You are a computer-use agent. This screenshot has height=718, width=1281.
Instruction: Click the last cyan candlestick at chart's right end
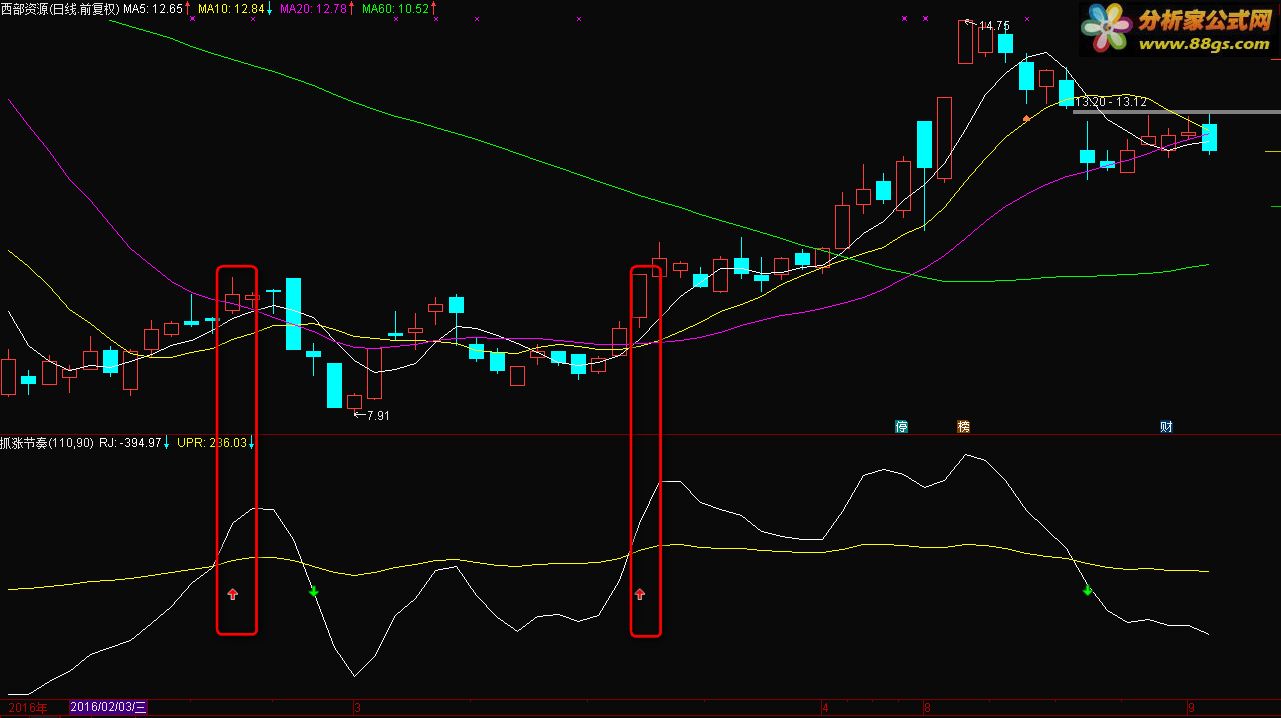(x=1209, y=137)
